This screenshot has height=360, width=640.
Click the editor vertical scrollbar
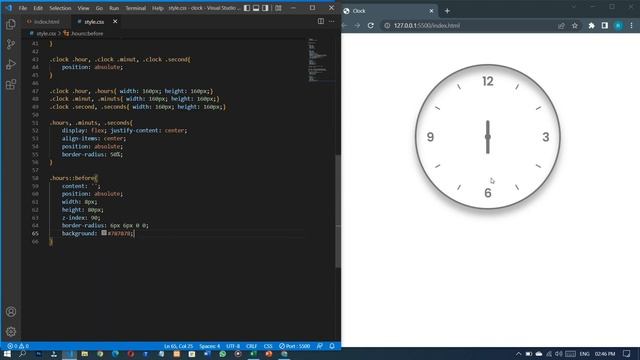point(338,211)
